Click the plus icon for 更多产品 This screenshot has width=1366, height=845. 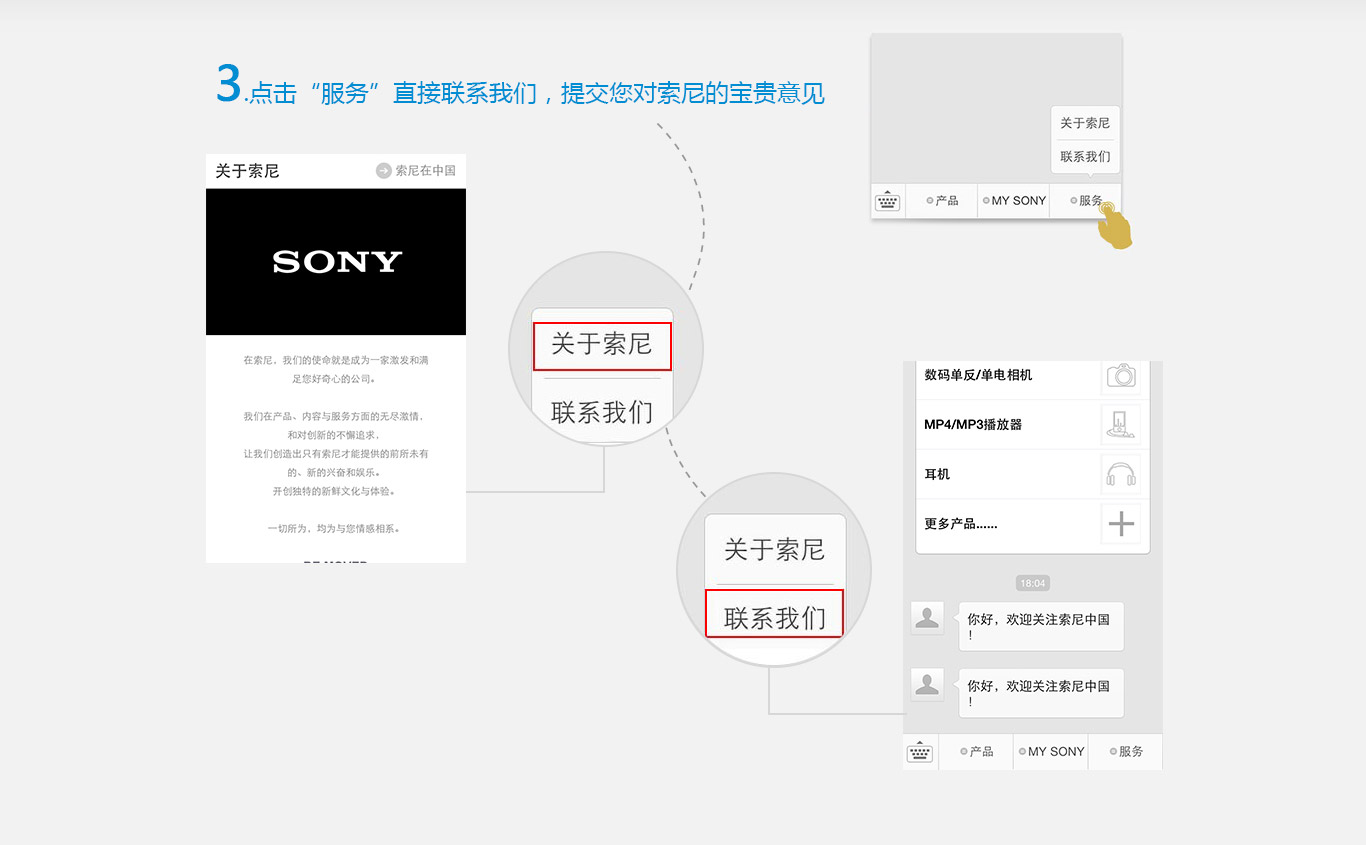(x=1121, y=523)
